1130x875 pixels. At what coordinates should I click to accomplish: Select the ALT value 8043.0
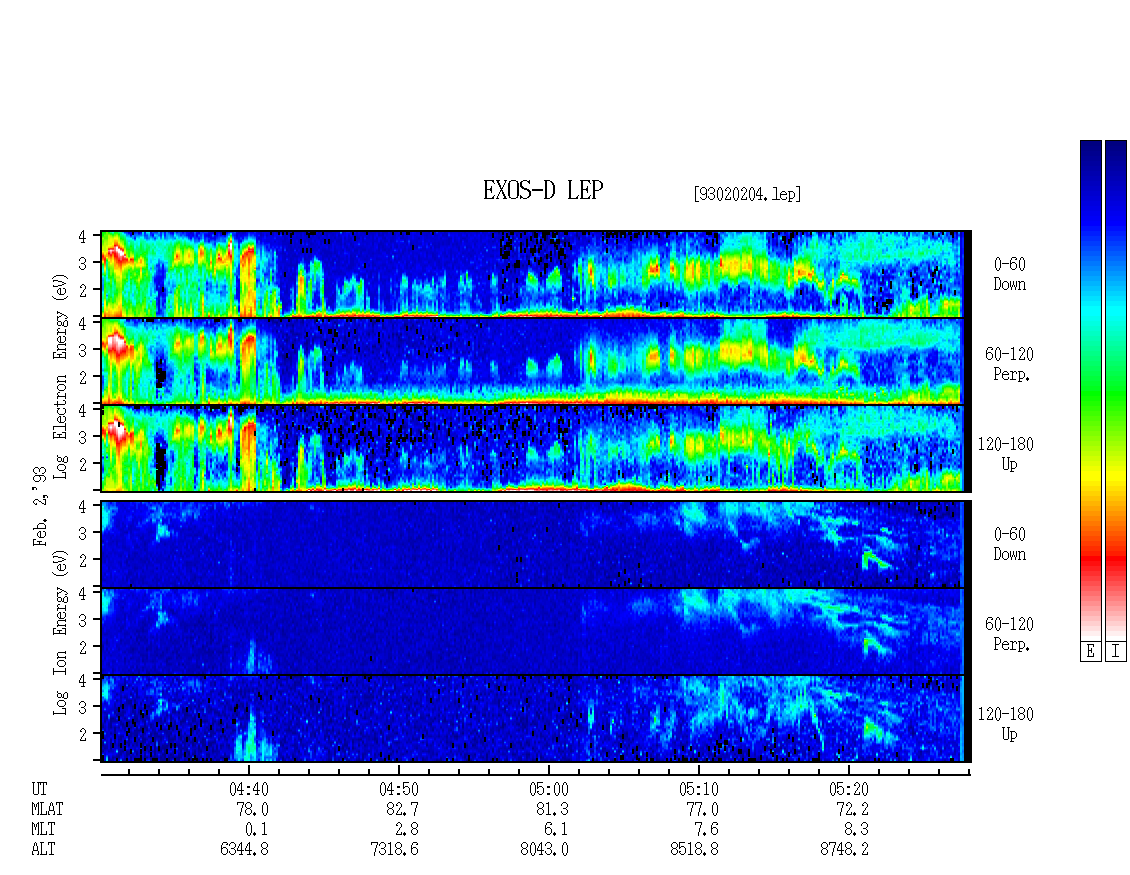pyautogui.click(x=544, y=850)
